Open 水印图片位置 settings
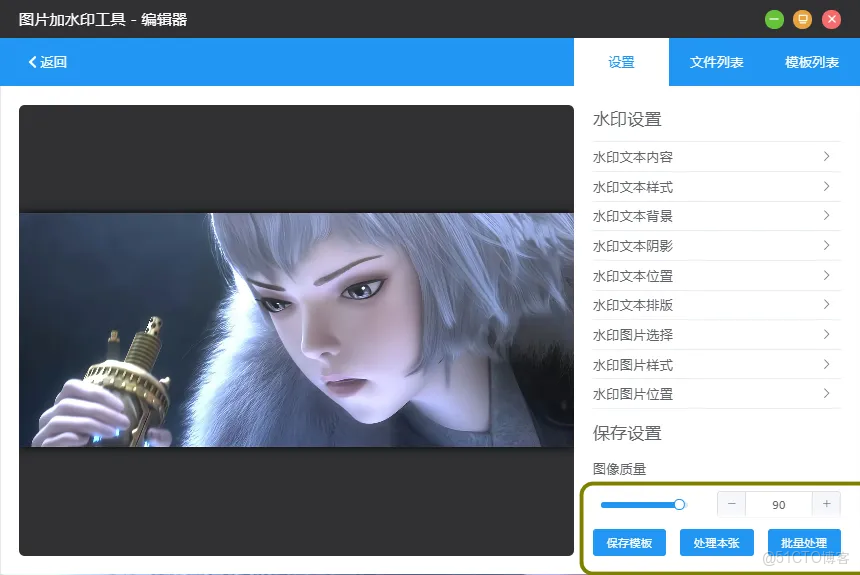The image size is (860, 575). pyautogui.click(x=716, y=394)
